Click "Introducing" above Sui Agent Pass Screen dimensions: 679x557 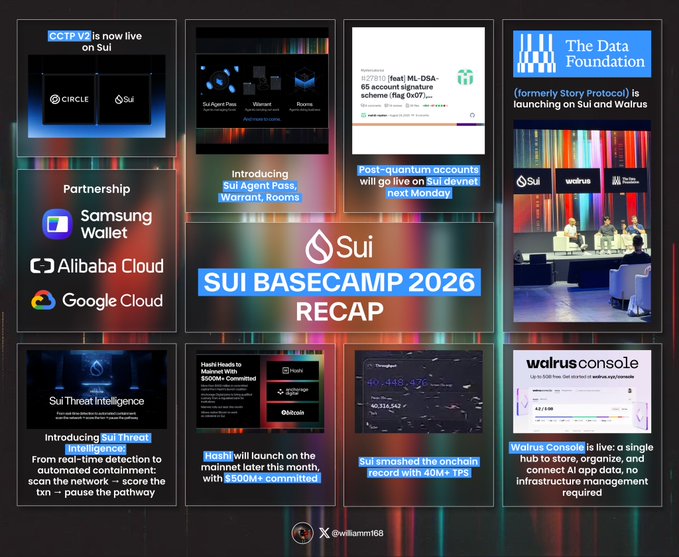(x=260, y=174)
